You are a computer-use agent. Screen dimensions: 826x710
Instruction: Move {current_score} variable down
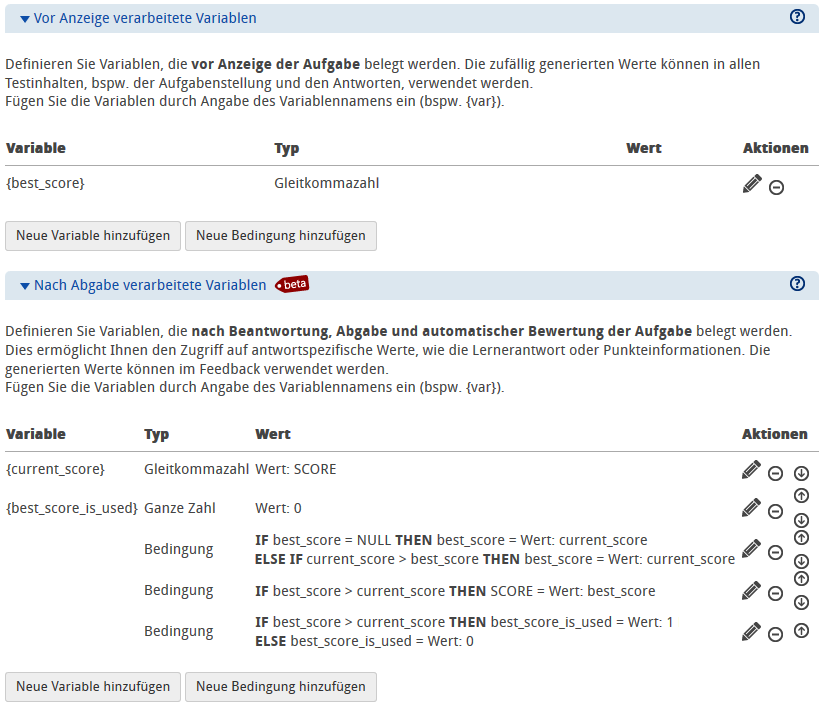click(x=801, y=473)
